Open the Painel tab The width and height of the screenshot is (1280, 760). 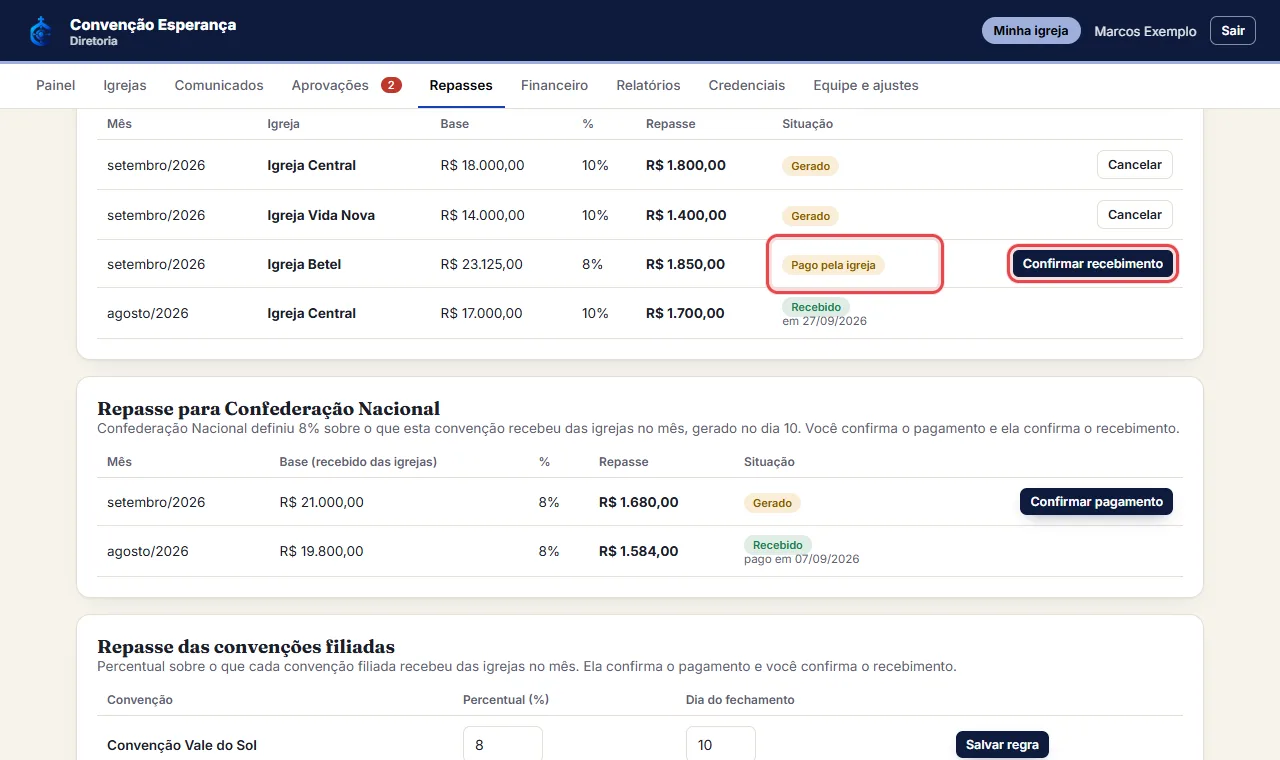tap(56, 85)
